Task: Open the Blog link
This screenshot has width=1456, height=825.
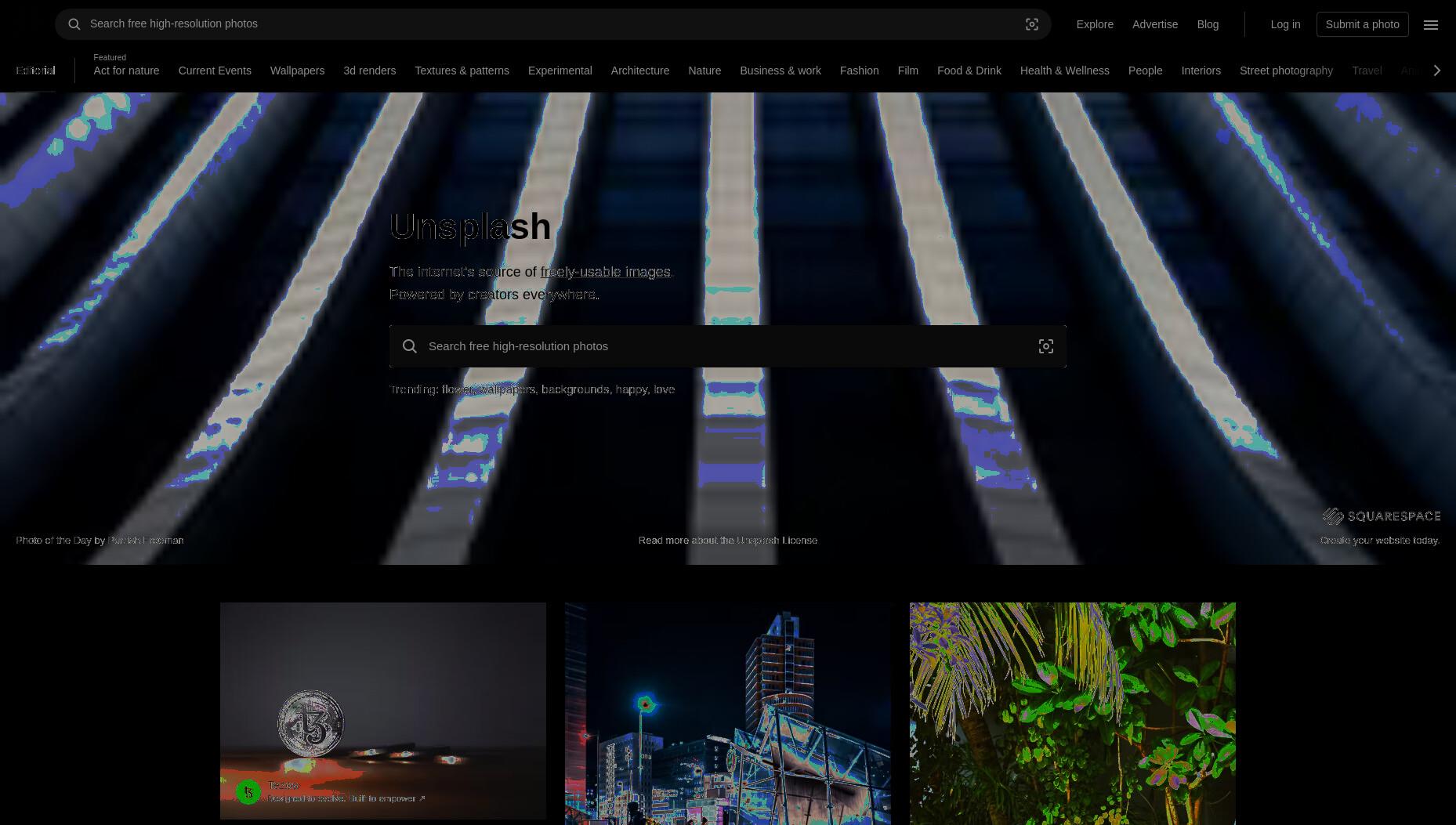Action: coord(1208,24)
